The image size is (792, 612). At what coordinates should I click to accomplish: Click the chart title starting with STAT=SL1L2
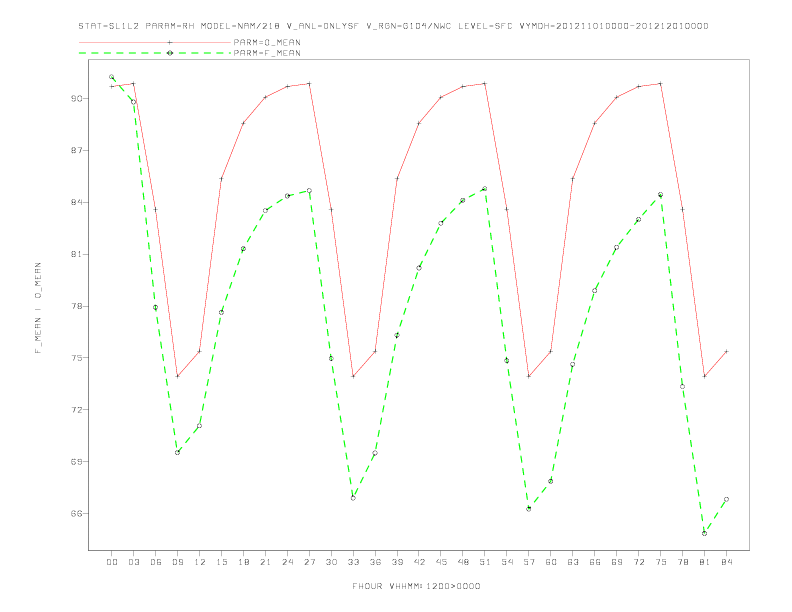point(393,26)
